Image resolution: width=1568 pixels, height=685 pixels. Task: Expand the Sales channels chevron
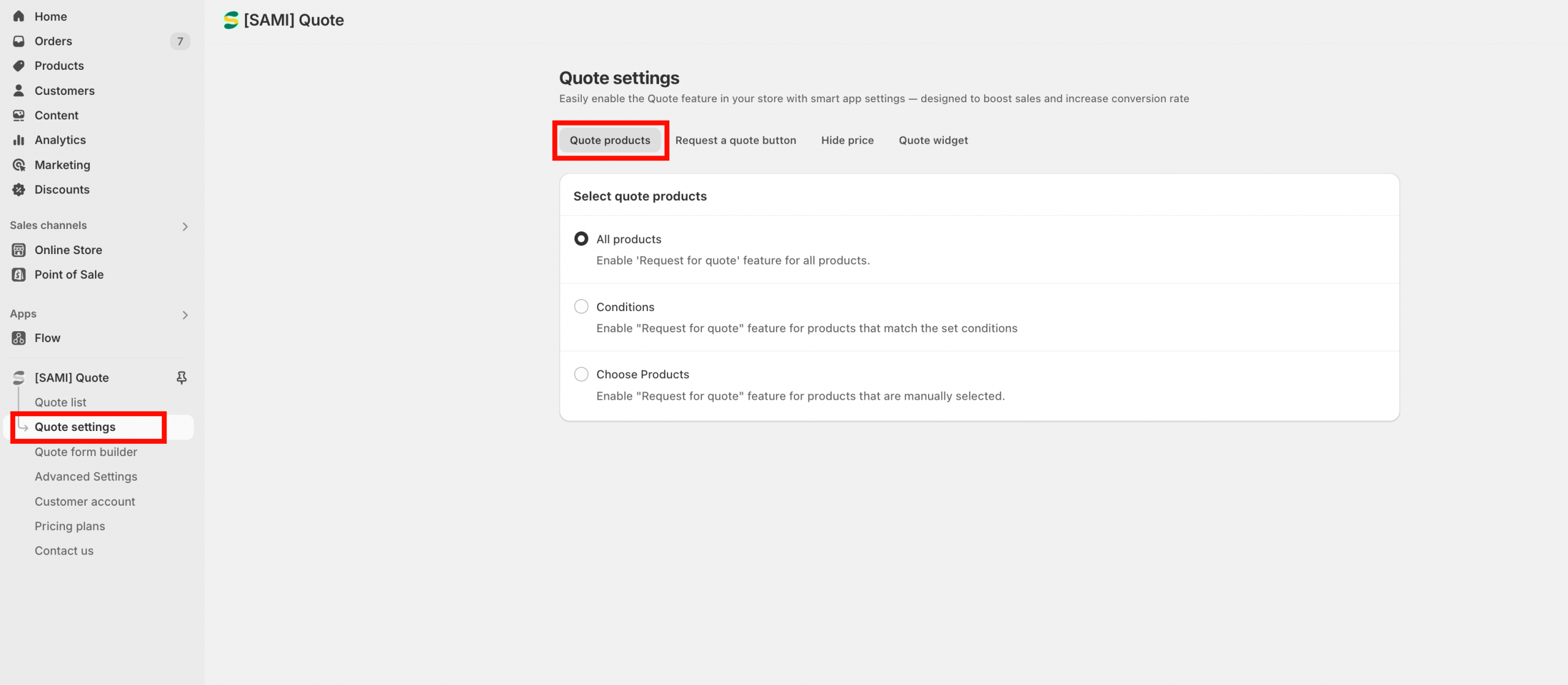pyautogui.click(x=185, y=226)
